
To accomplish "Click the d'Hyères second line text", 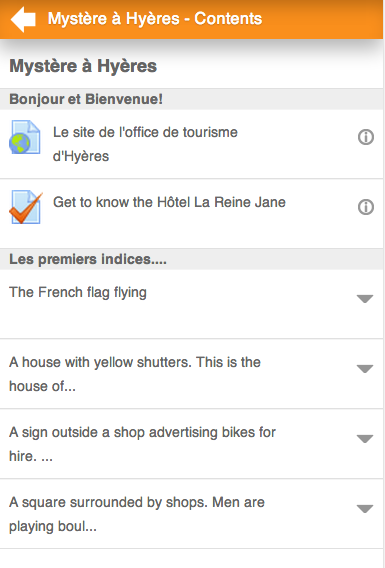I will coord(81,156).
